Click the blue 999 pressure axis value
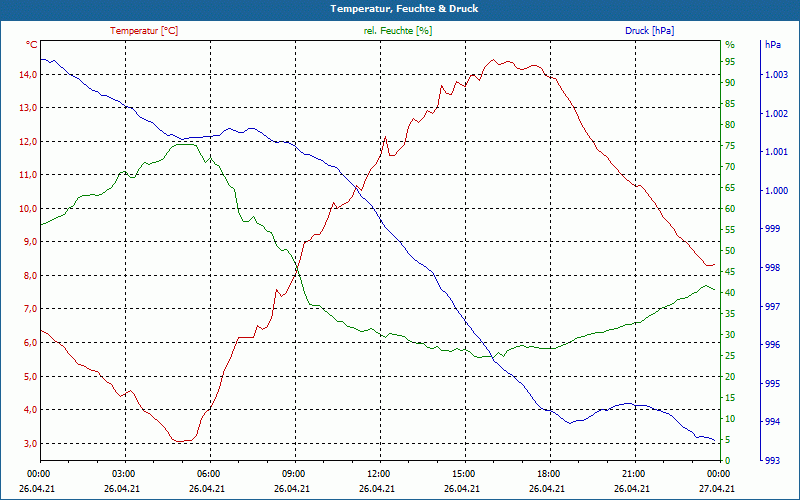The image size is (800, 500). point(773,229)
